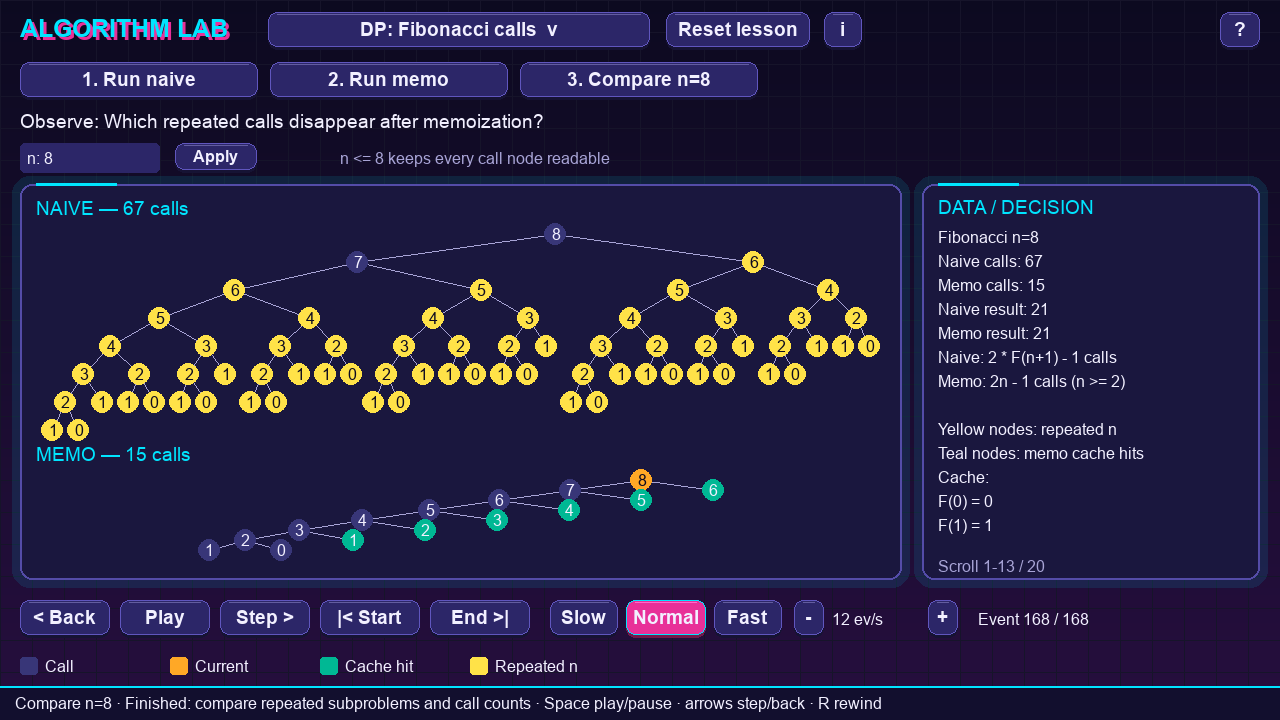Click teal cache-hit node 6 in memo tree
The image size is (1280, 720).
point(713,490)
